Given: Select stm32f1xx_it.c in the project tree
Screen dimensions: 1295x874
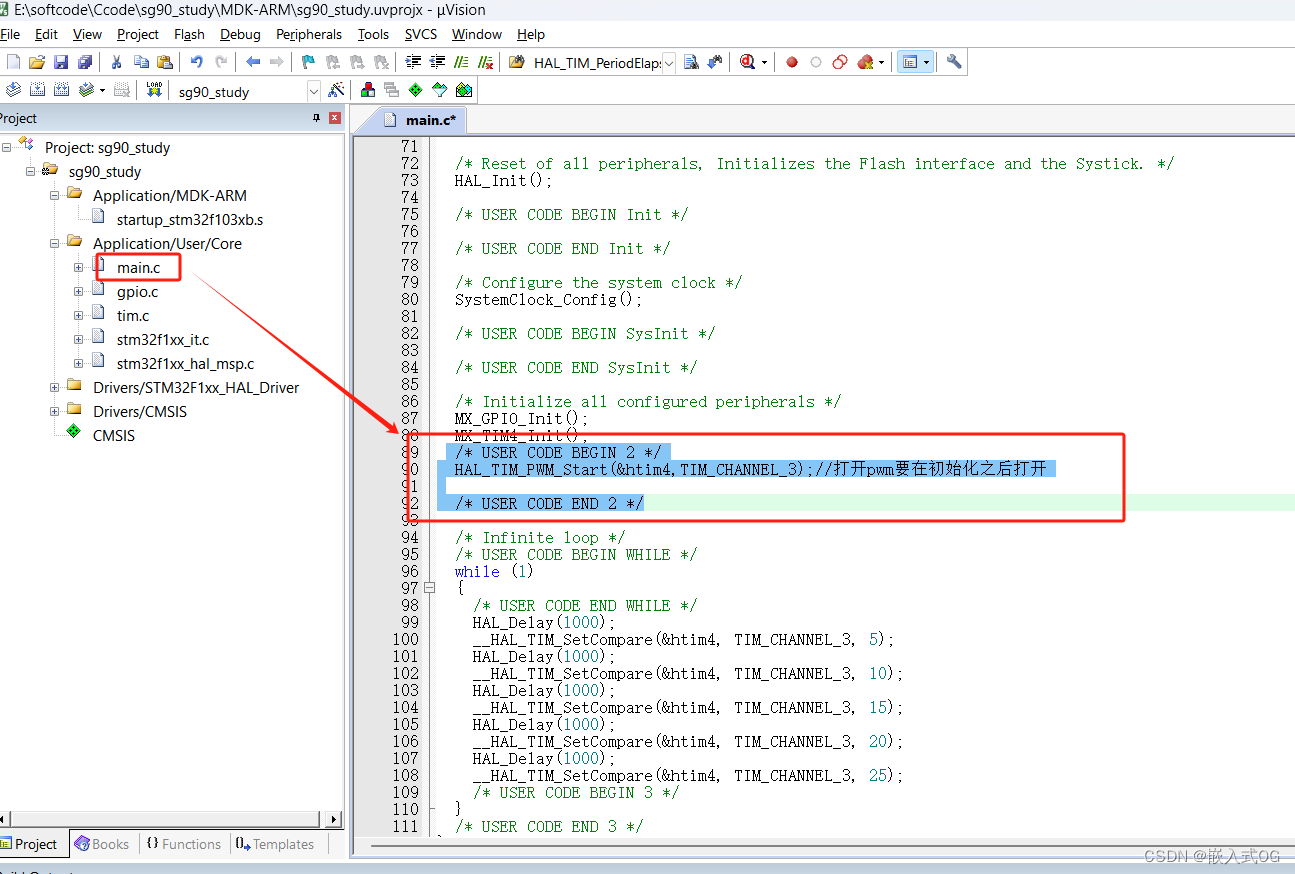Looking at the screenshot, I should (x=163, y=339).
